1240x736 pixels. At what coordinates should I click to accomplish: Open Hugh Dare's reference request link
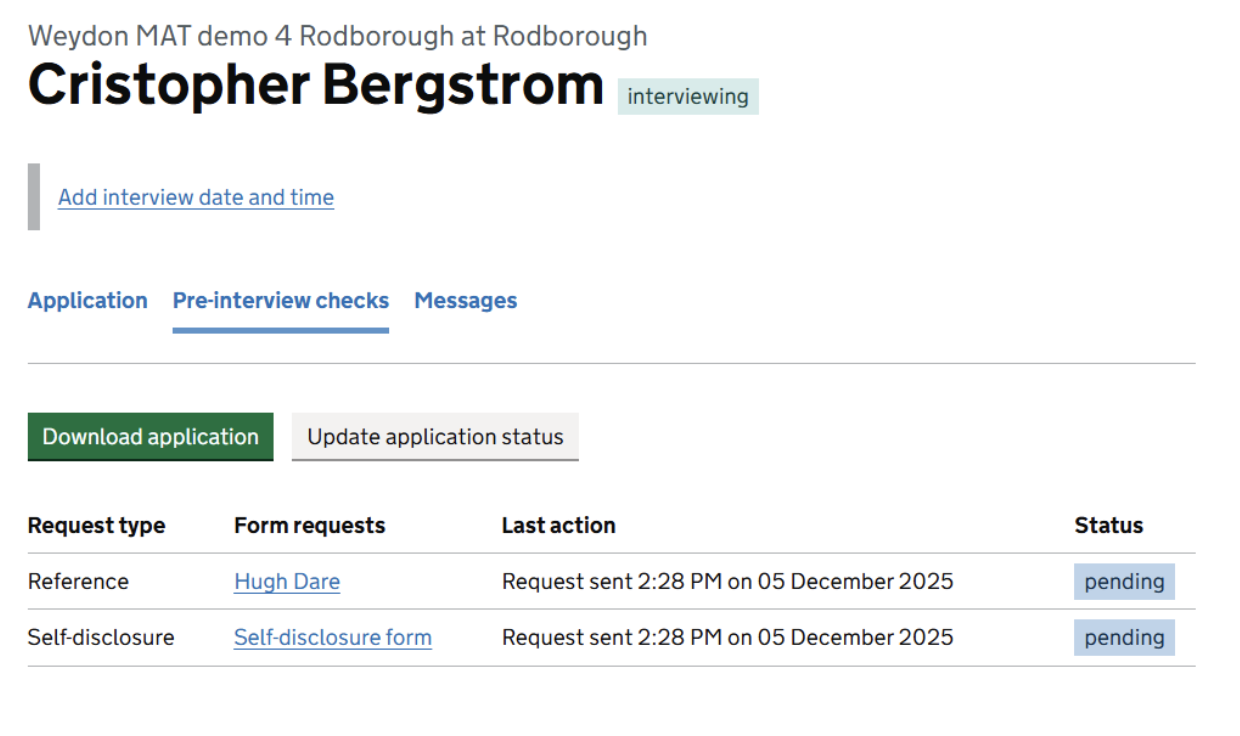(287, 581)
